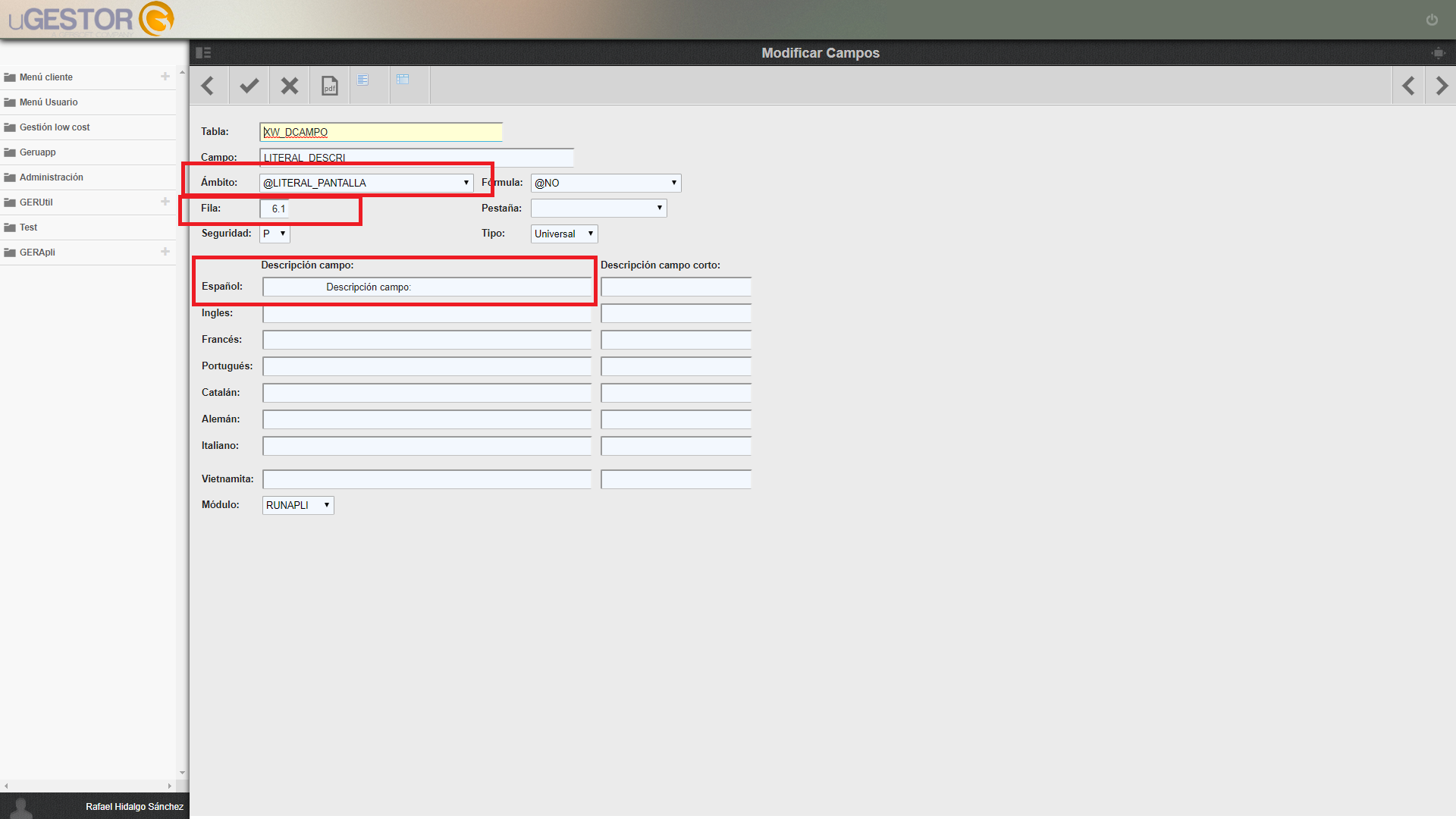Image resolution: width=1456 pixels, height=819 pixels.
Task: Expand GERApli with plus icon
Action: [x=165, y=252]
